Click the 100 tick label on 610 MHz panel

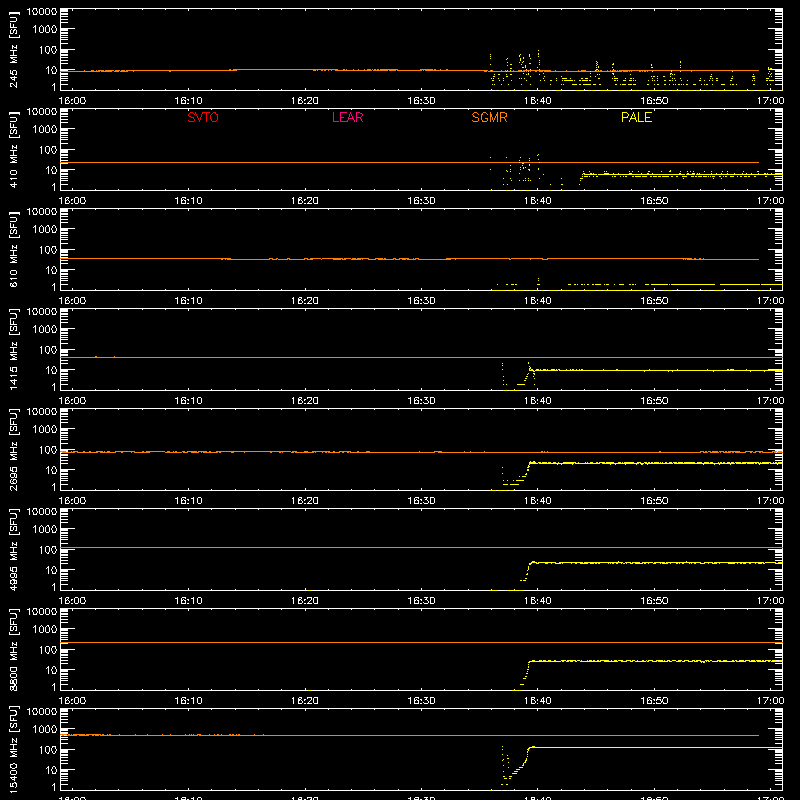(x=48, y=250)
